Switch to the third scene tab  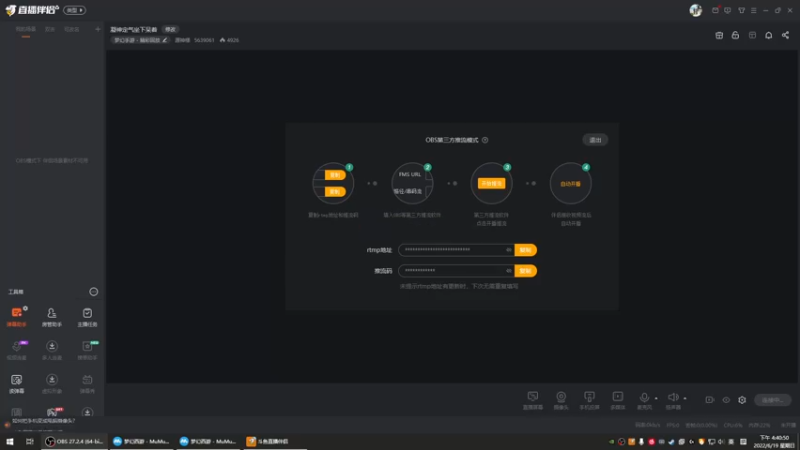click(x=72, y=30)
